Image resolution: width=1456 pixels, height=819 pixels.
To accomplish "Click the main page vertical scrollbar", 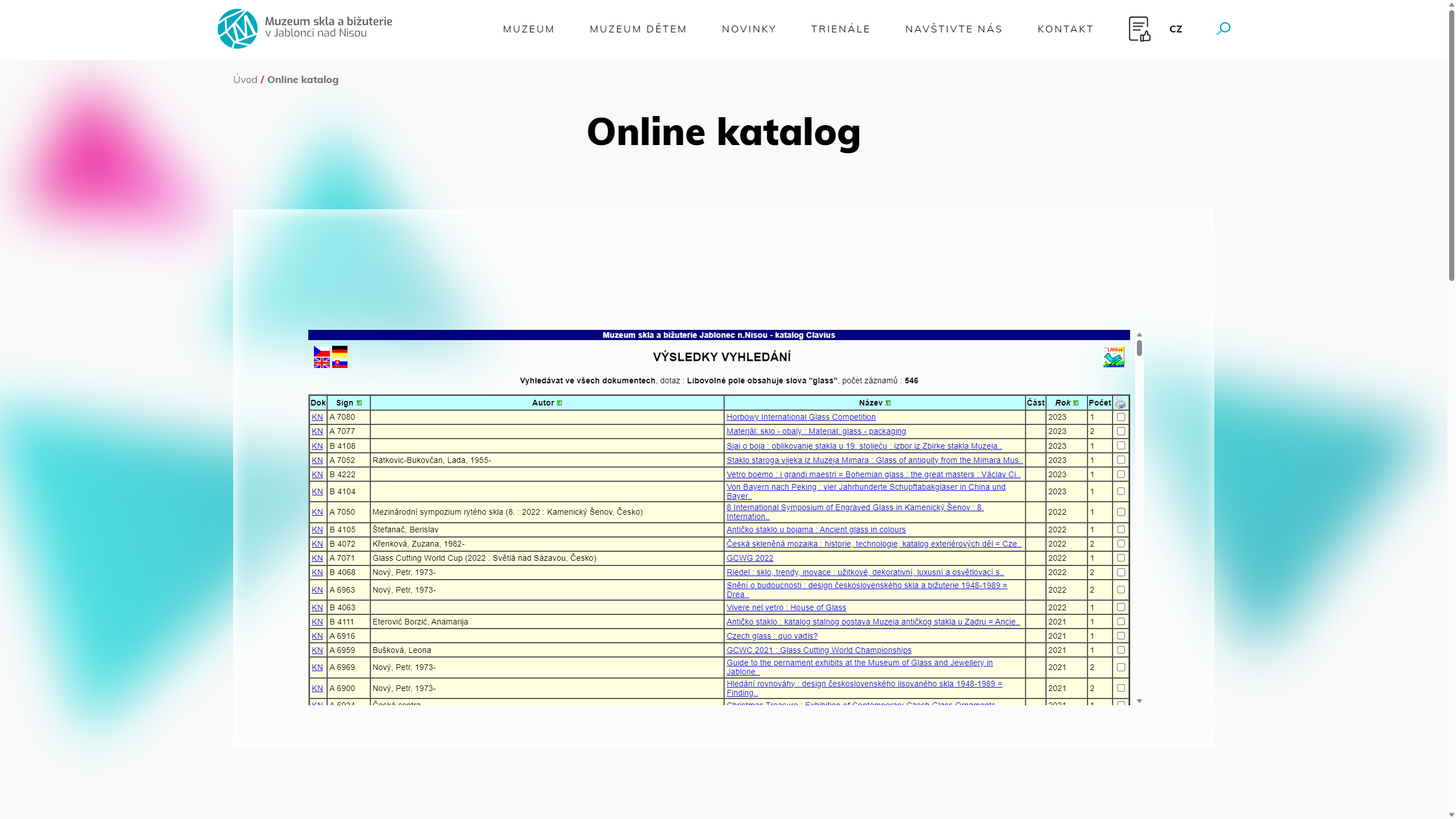I will (x=1451, y=145).
